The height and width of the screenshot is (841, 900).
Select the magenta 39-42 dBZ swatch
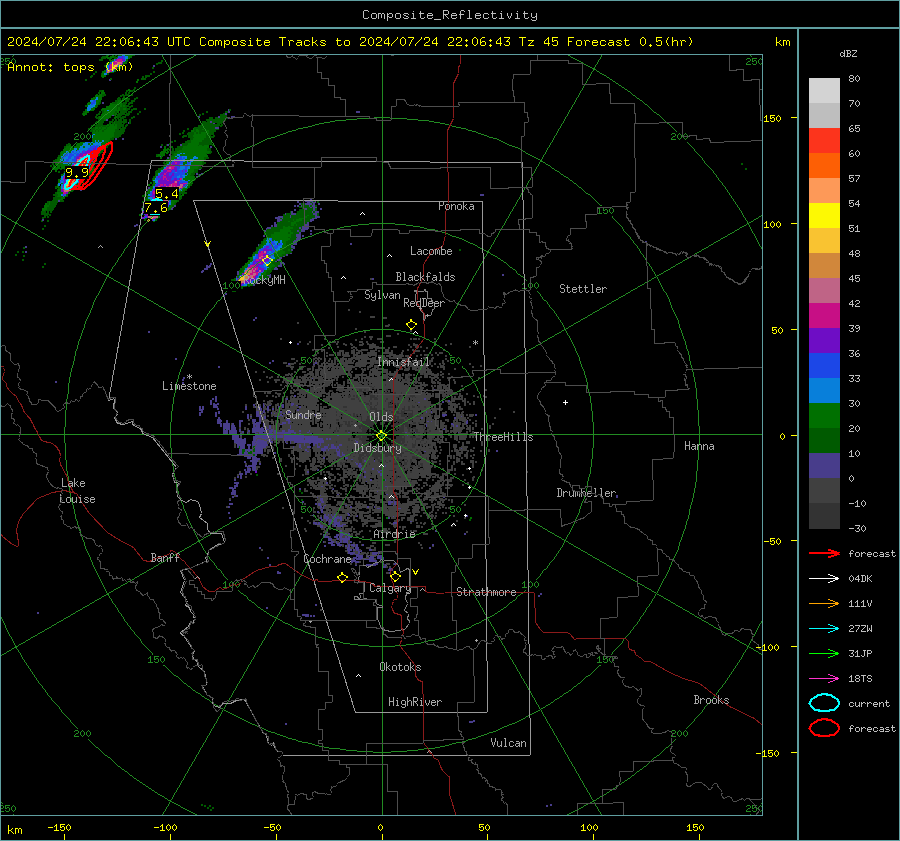click(824, 316)
